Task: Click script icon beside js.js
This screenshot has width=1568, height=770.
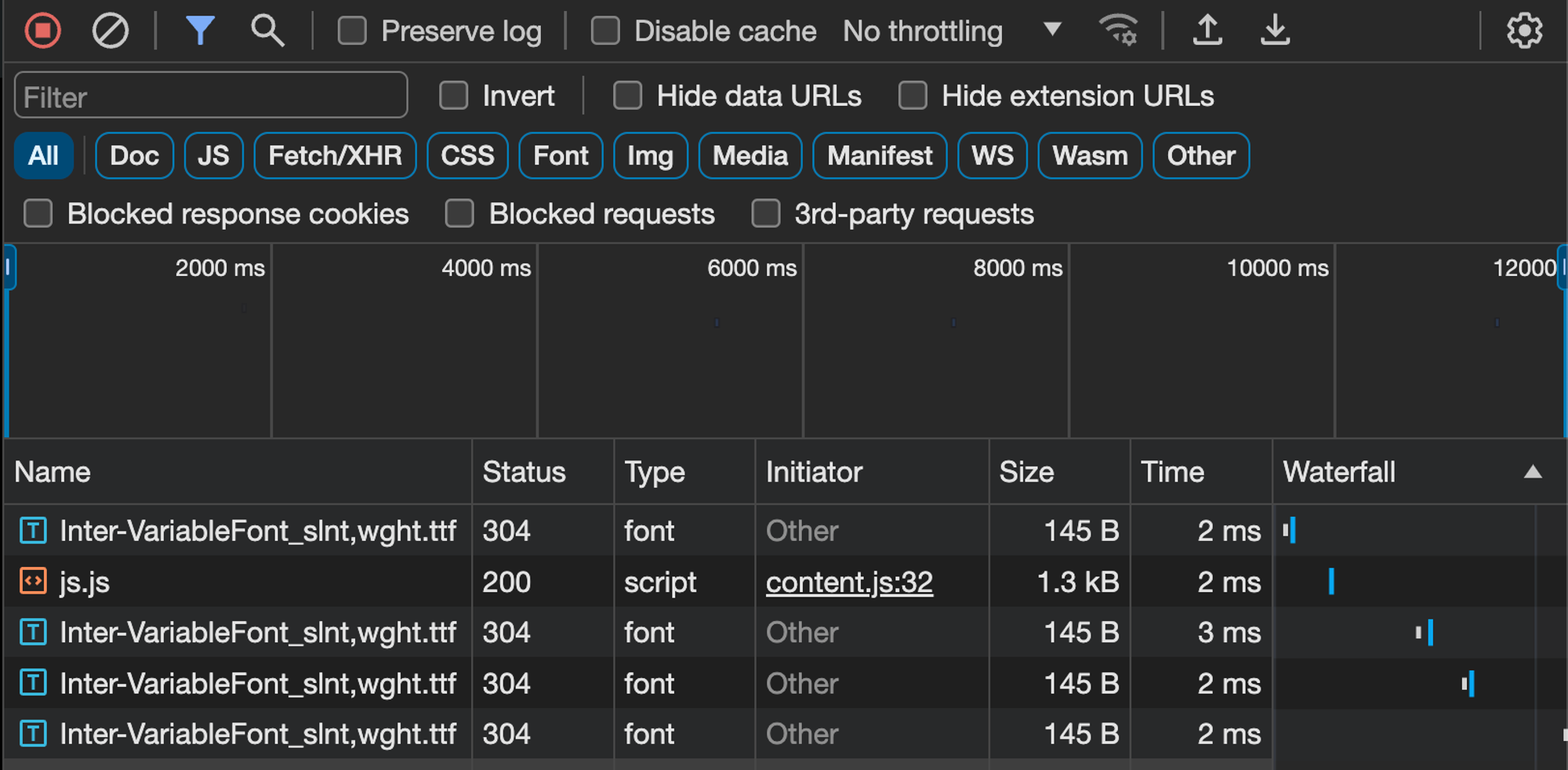Action: click(33, 581)
